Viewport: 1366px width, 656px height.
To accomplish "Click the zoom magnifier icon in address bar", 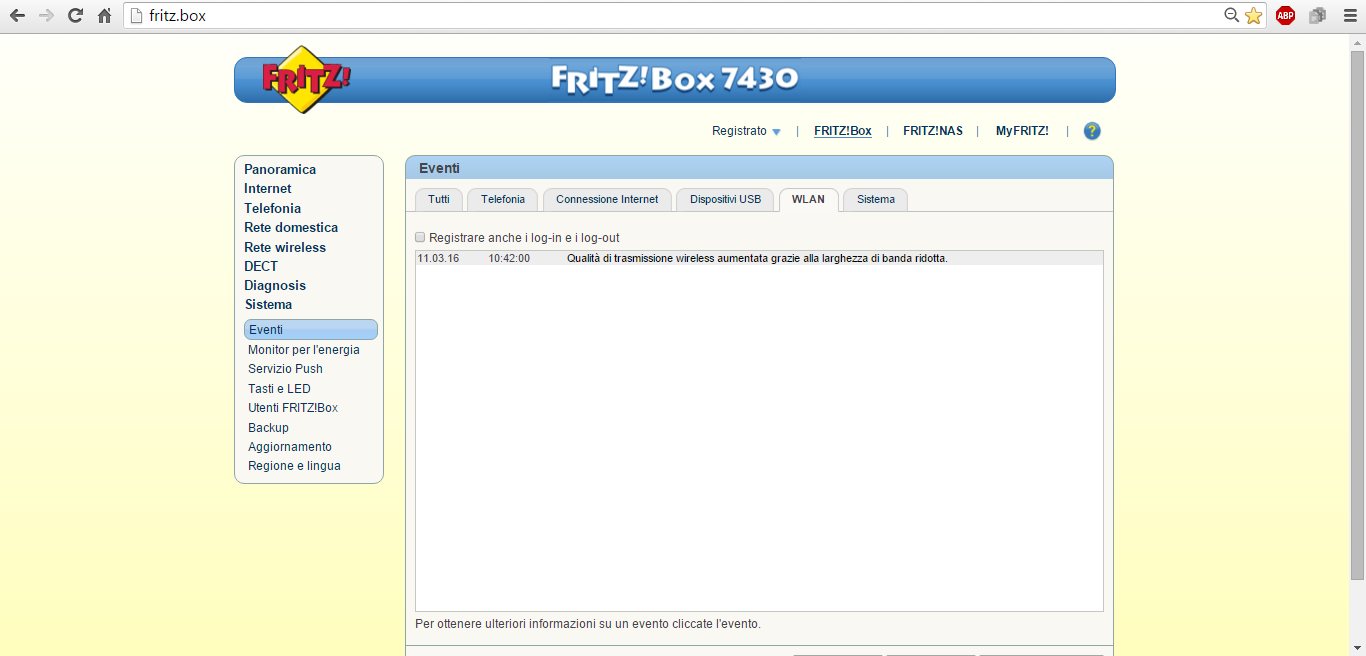I will pyautogui.click(x=1231, y=15).
